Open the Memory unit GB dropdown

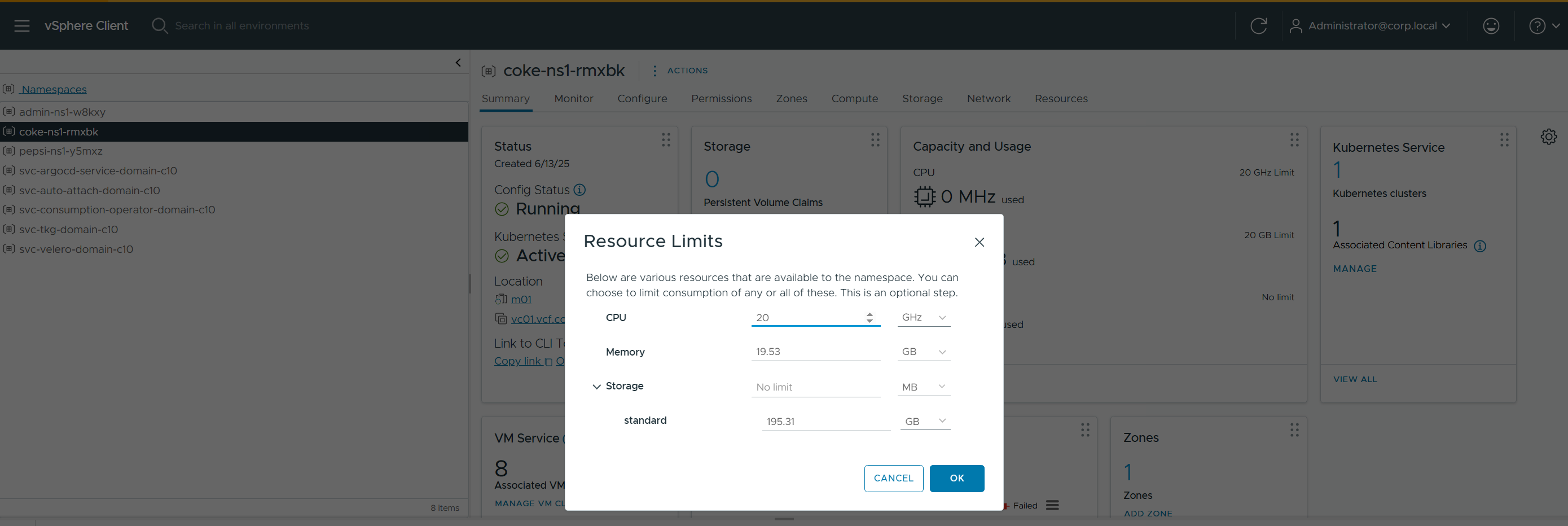coord(924,352)
